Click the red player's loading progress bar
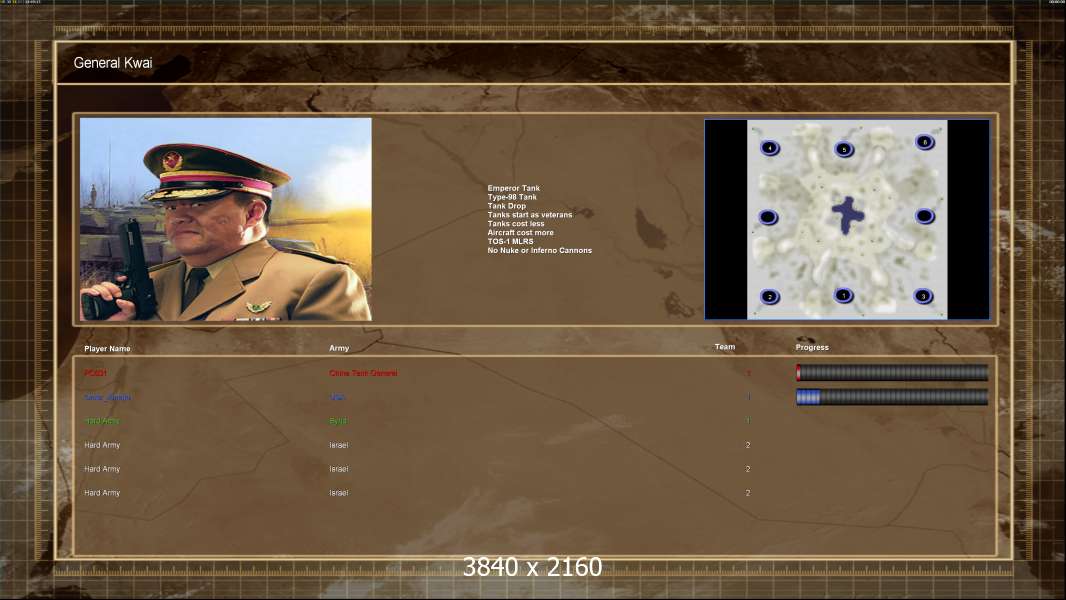The width and height of the screenshot is (1066, 600). point(892,372)
